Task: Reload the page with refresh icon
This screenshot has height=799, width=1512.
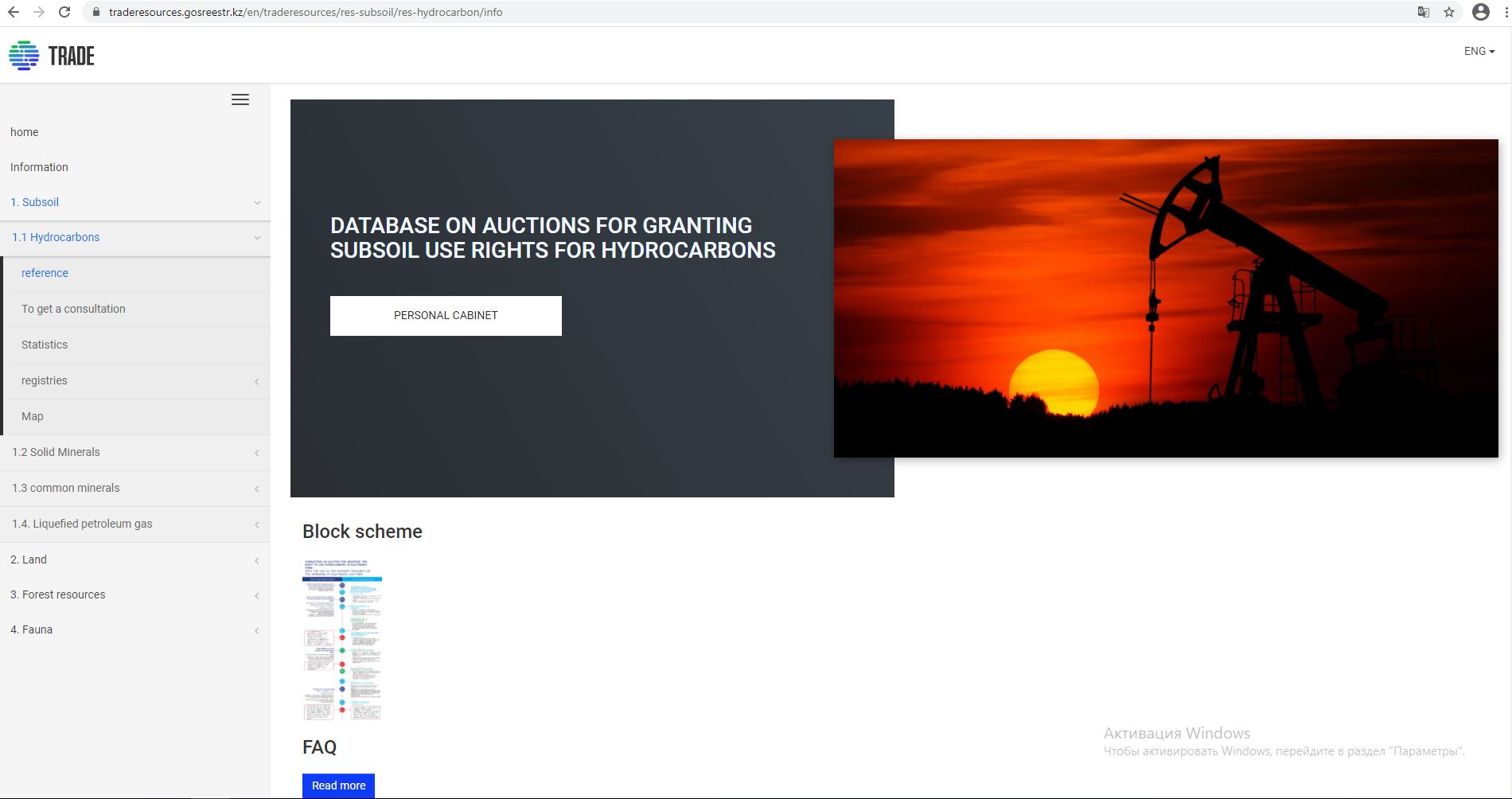Action: pos(64,12)
